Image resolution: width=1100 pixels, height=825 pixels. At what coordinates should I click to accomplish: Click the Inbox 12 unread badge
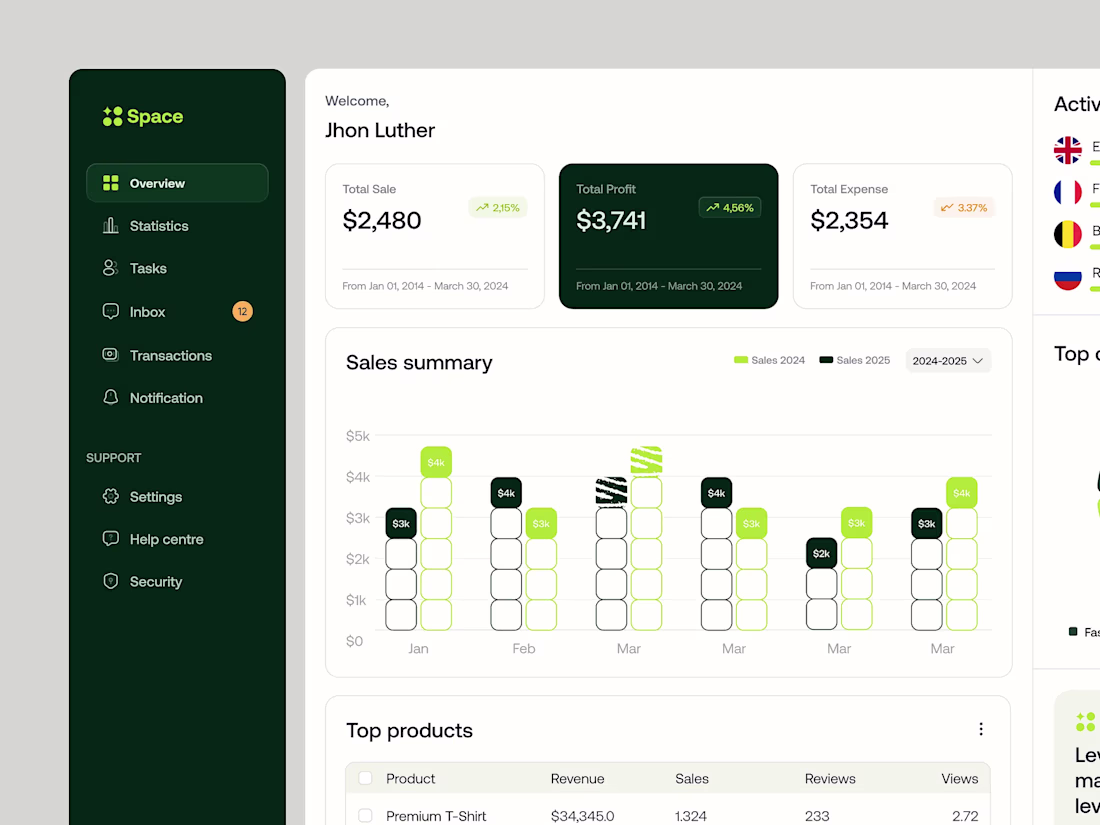[243, 311]
